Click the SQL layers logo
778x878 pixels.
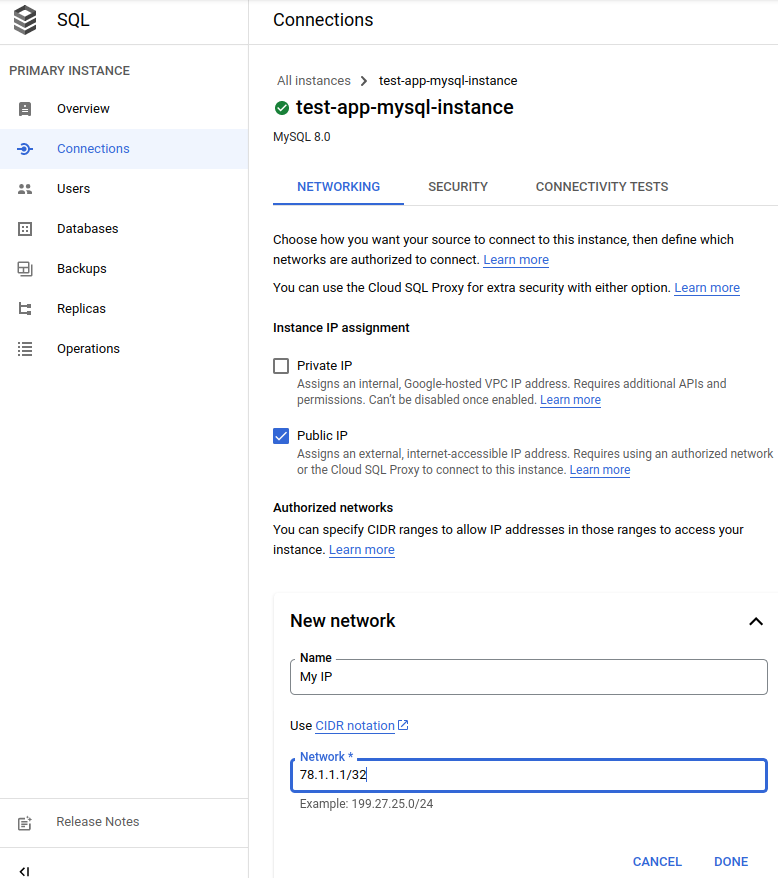pyautogui.click(x=24, y=19)
